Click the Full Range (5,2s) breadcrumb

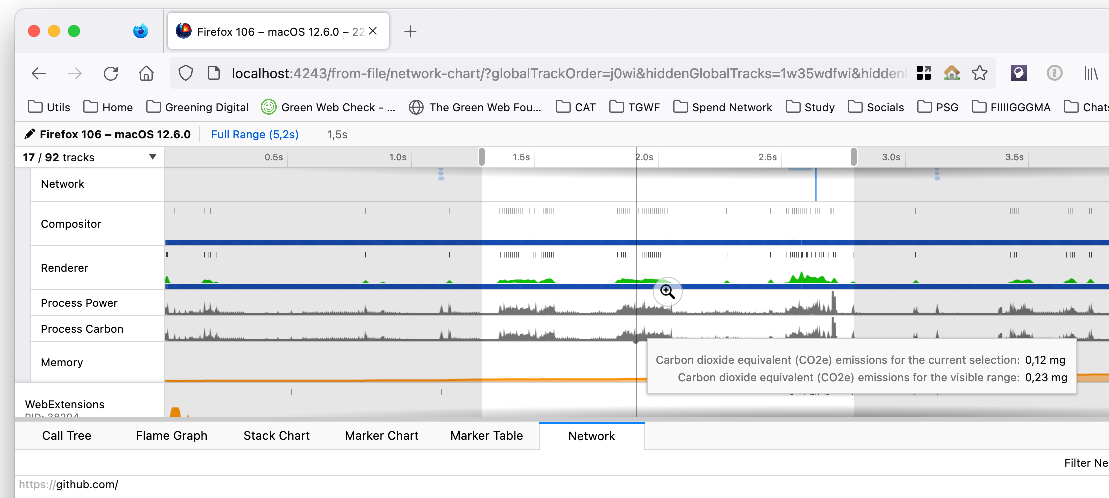tap(255, 134)
